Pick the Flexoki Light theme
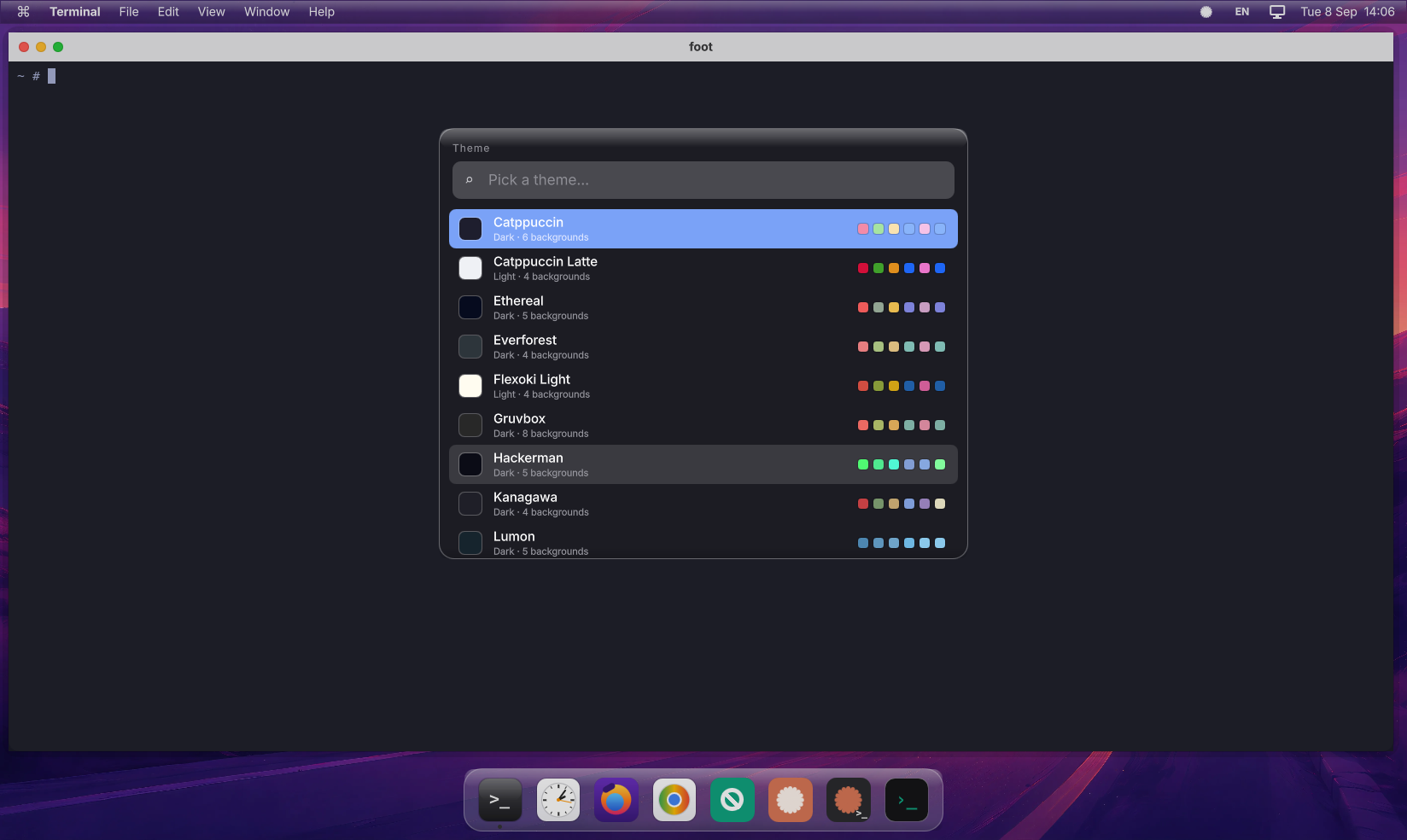Screen dimensions: 1407x840 point(703,386)
